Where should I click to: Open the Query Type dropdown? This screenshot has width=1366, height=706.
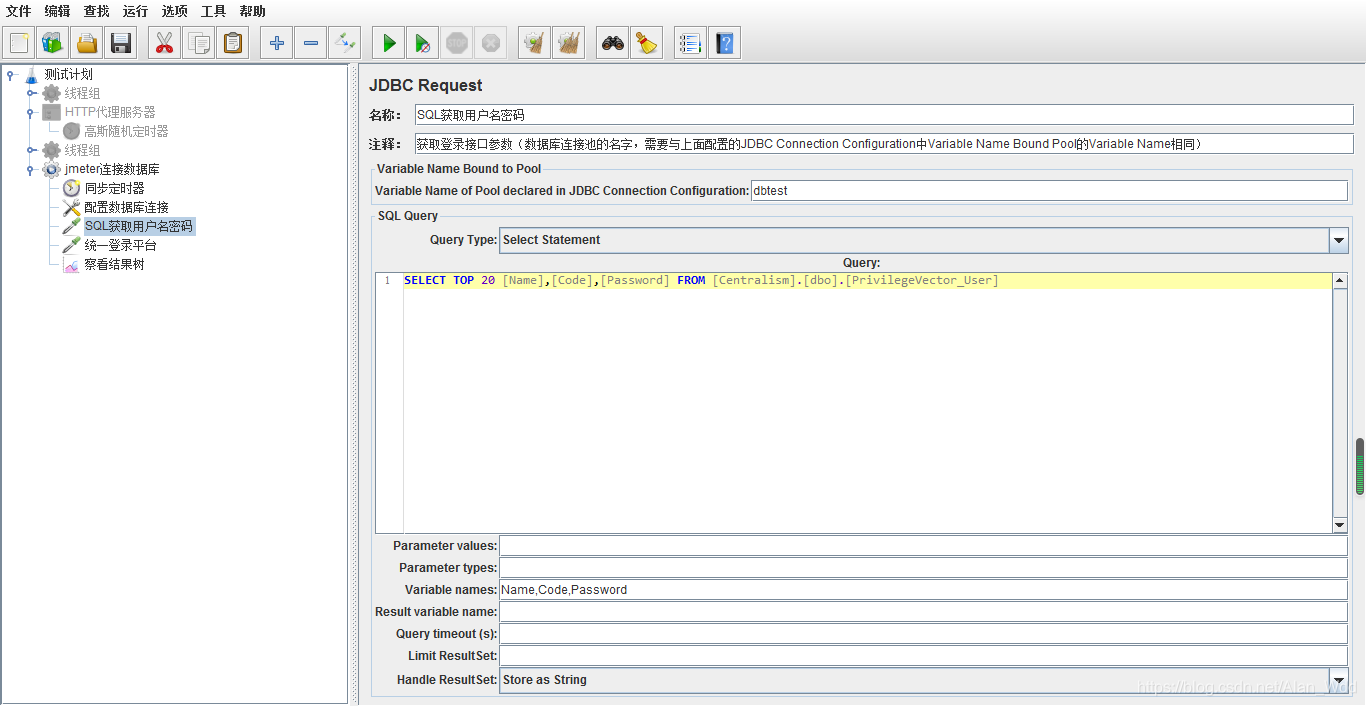[1338, 240]
